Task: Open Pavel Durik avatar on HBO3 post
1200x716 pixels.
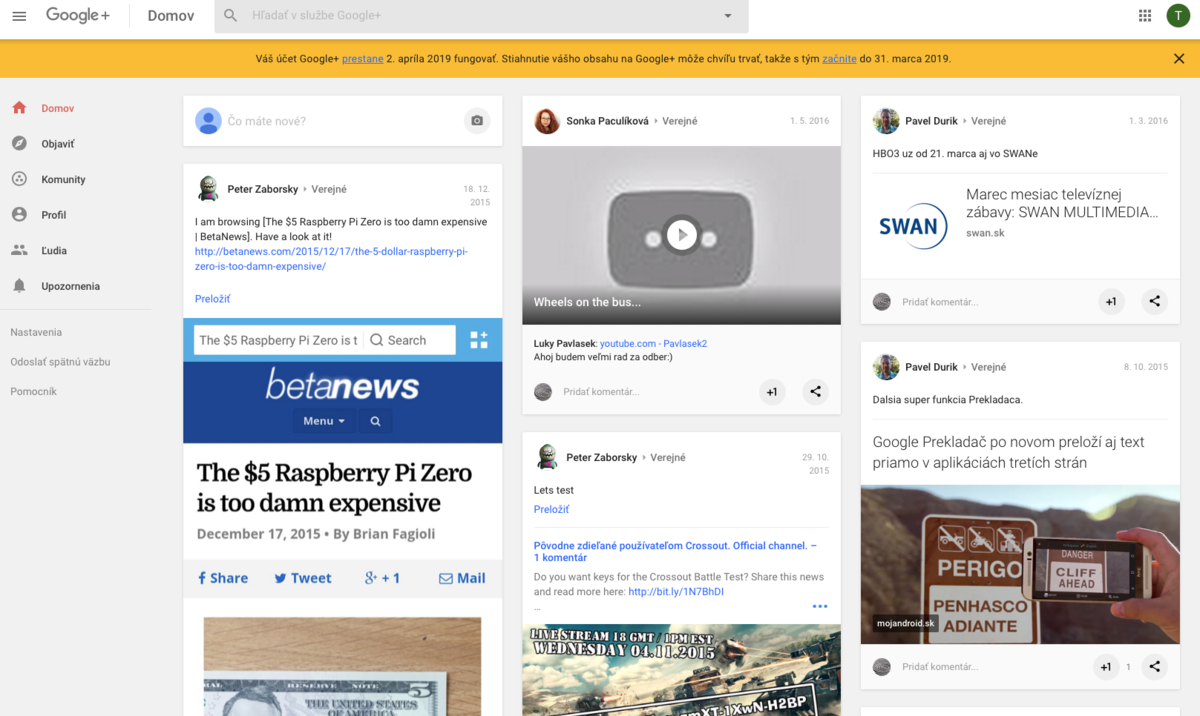Action: point(886,121)
